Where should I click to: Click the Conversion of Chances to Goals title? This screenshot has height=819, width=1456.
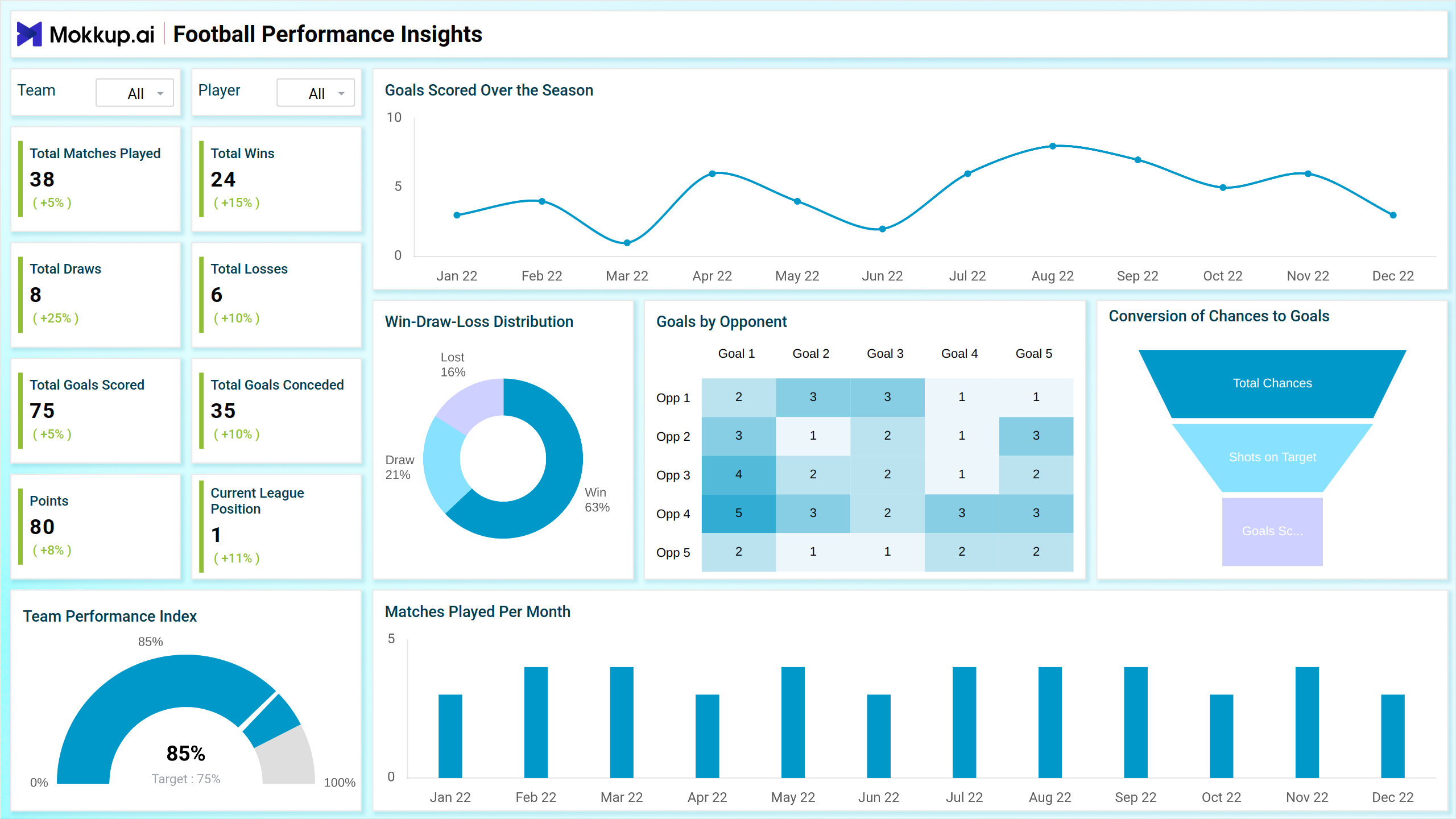(x=1219, y=316)
